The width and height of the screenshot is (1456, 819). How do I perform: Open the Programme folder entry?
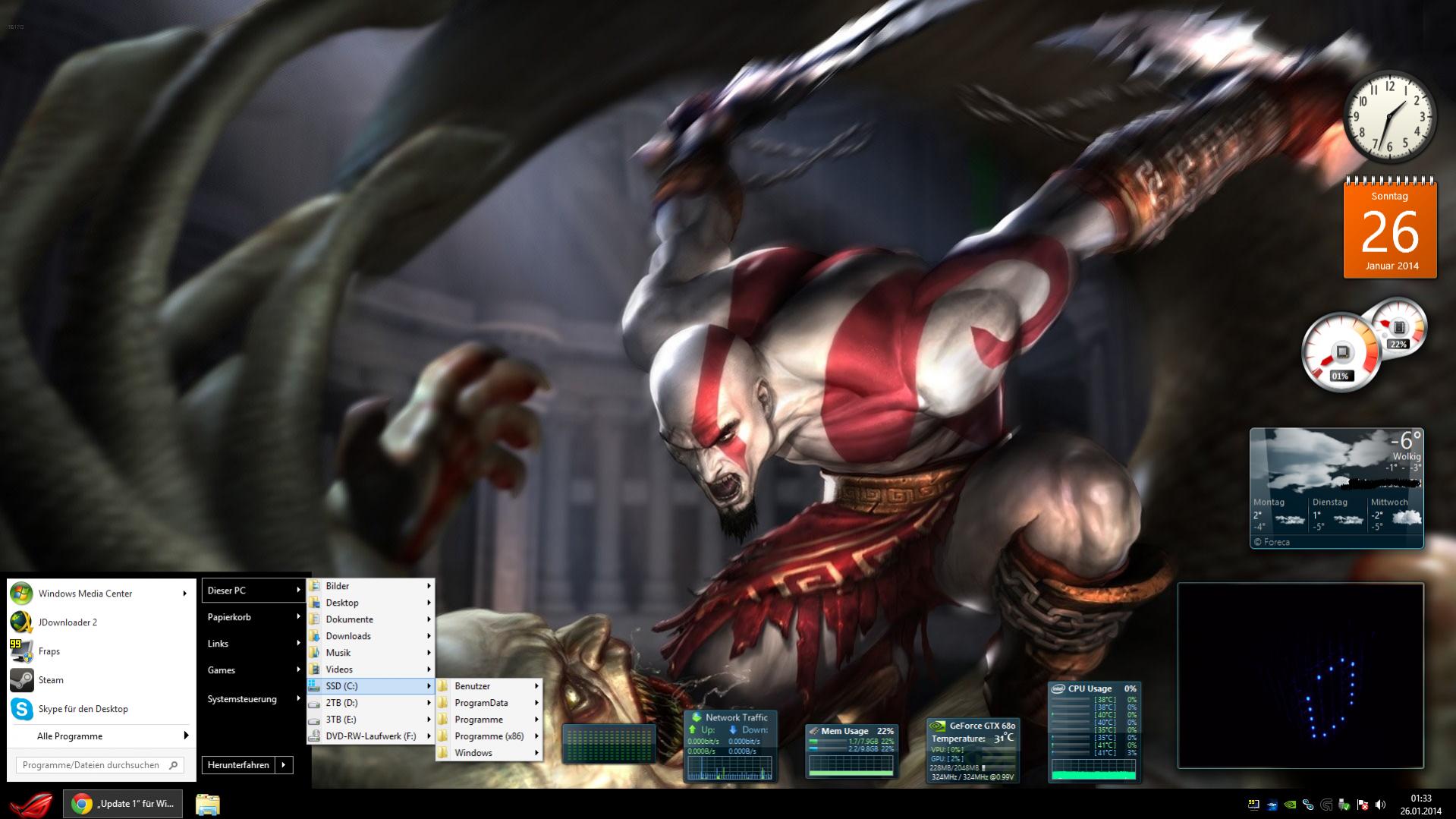pos(489,720)
